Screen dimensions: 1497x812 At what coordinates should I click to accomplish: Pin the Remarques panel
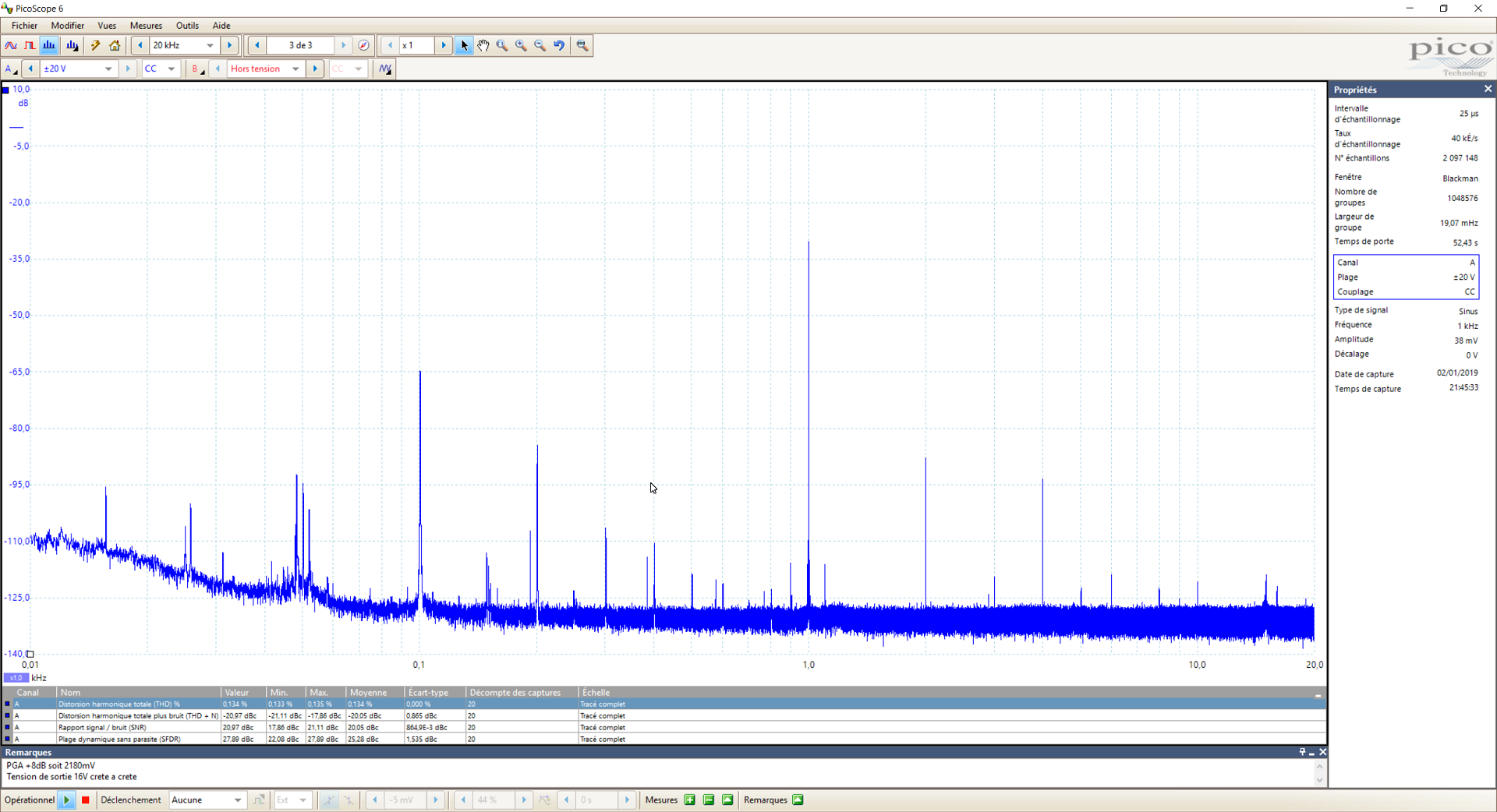tap(1302, 752)
